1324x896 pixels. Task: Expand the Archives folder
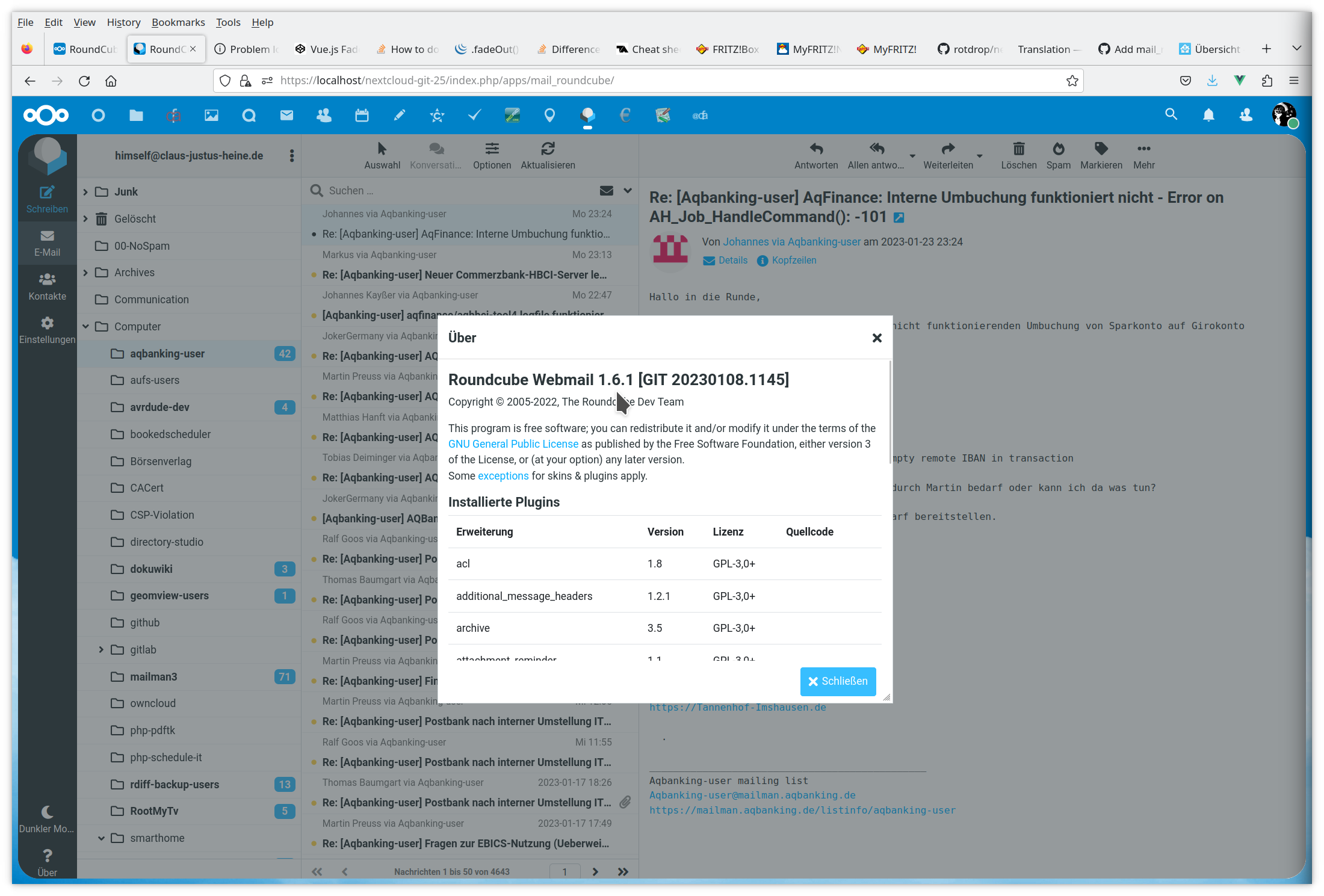(x=85, y=273)
